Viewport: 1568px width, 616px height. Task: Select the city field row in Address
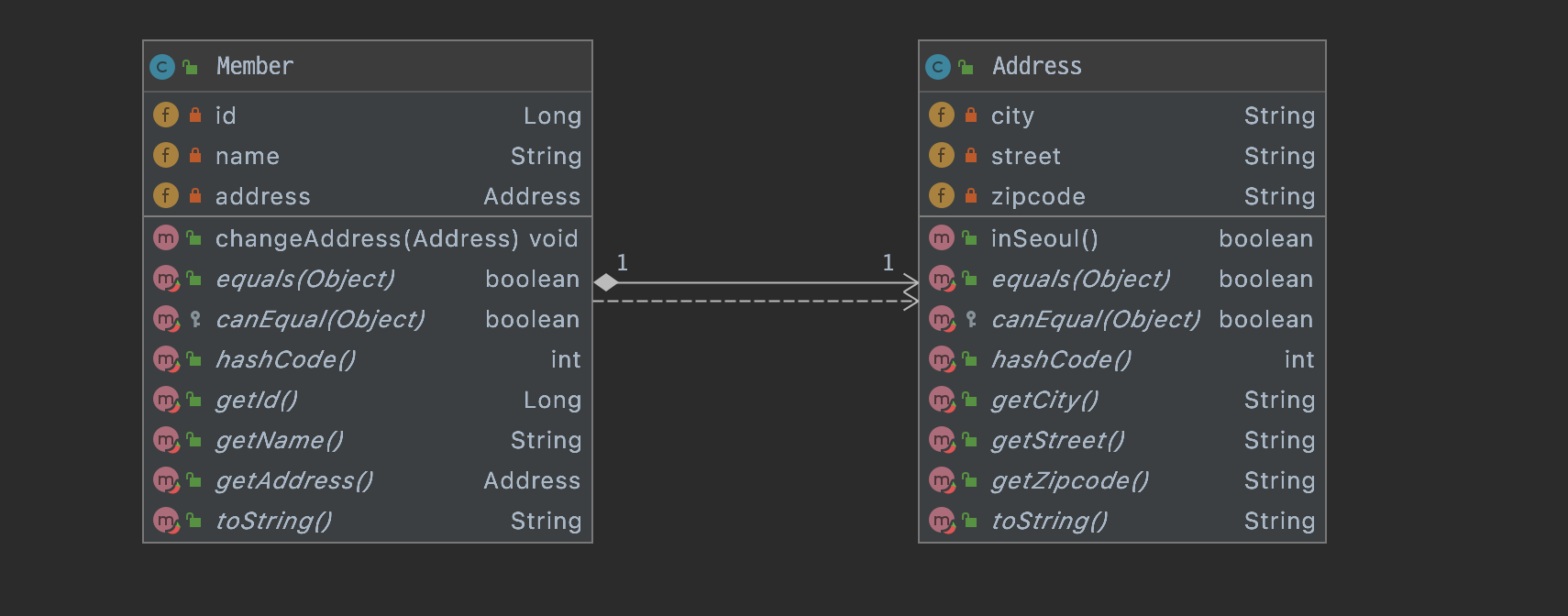(x=1122, y=115)
